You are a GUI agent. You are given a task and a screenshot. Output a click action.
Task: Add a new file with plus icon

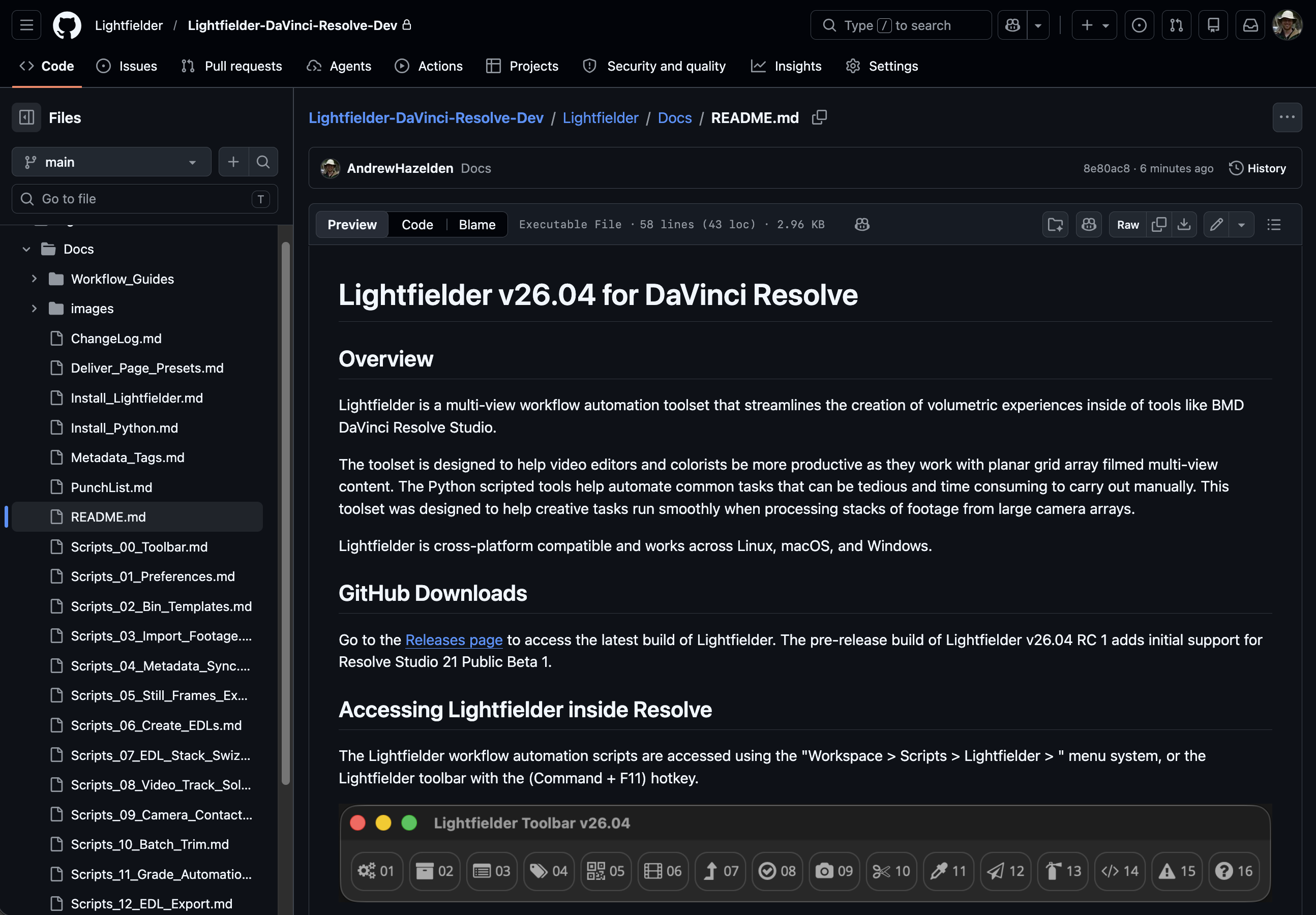coord(233,162)
